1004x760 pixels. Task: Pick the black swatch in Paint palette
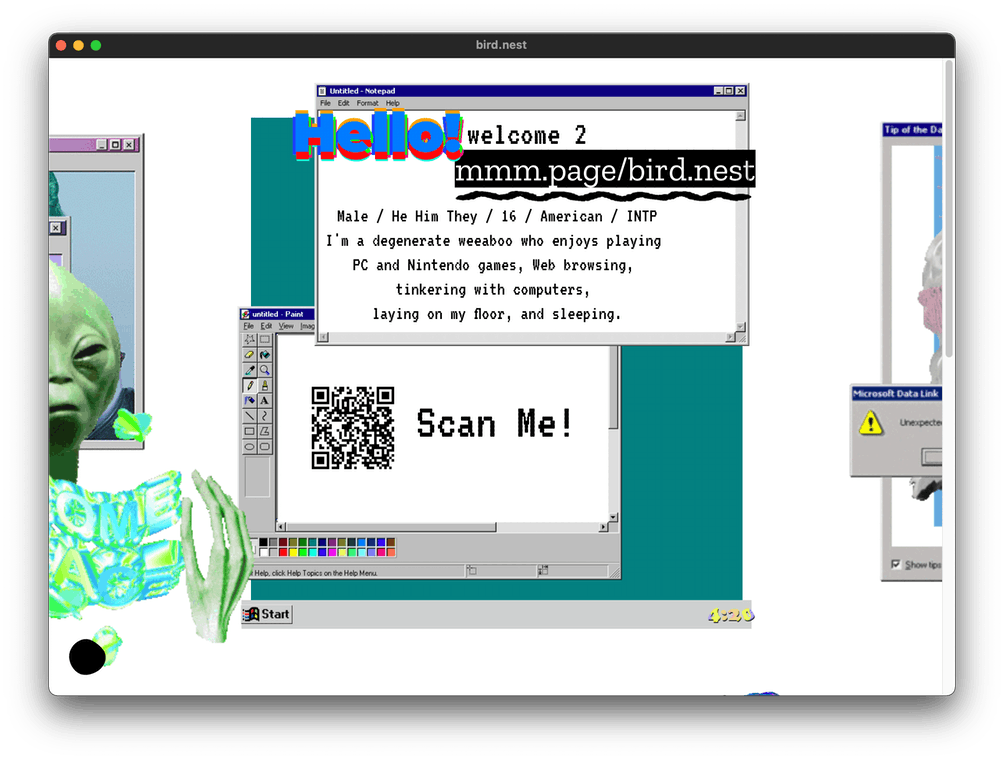[263, 542]
